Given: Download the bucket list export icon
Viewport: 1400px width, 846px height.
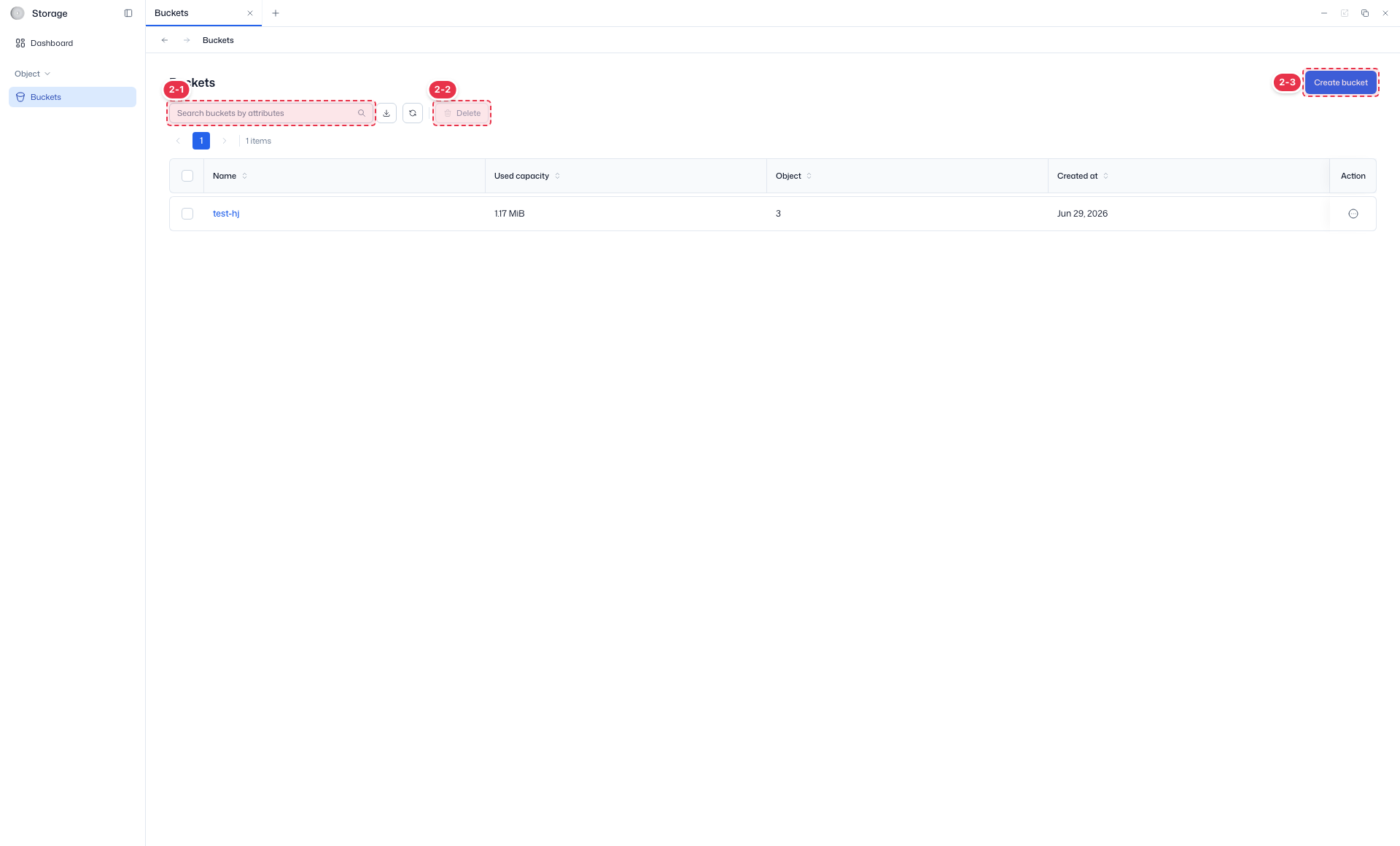Looking at the screenshot, I should (x=386, y=113).
